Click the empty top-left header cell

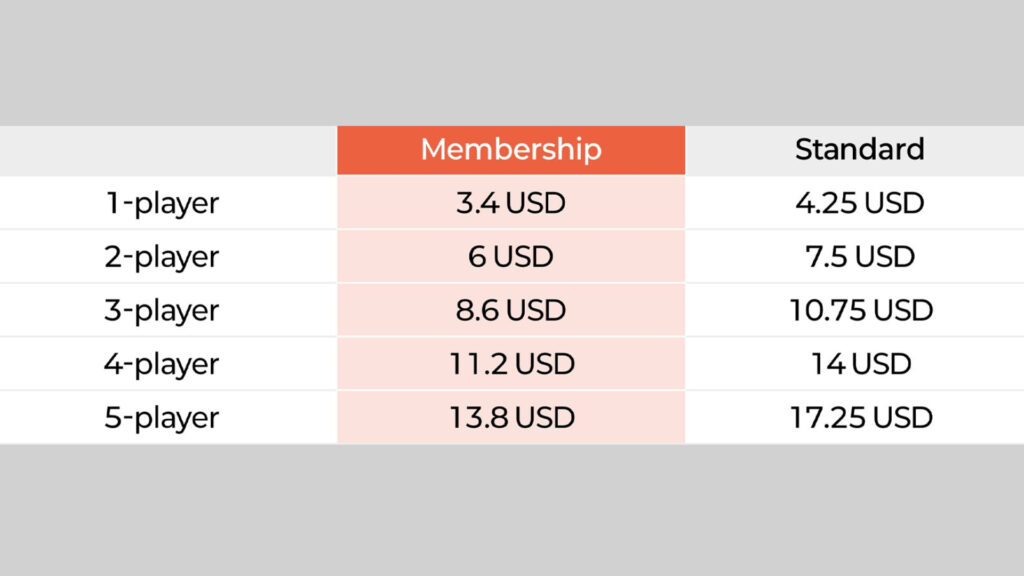168,150
